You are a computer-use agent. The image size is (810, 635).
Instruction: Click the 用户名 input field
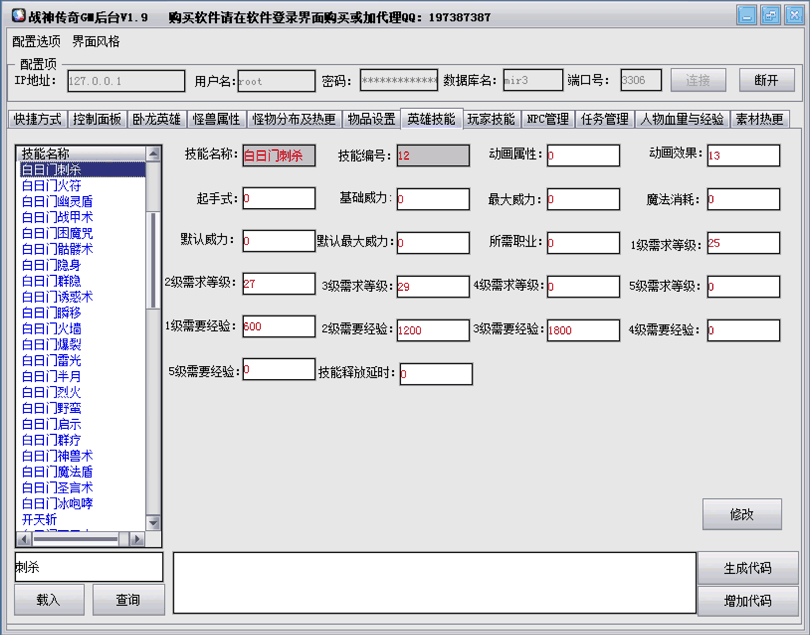pyautogui.click(x=276, y=81)
